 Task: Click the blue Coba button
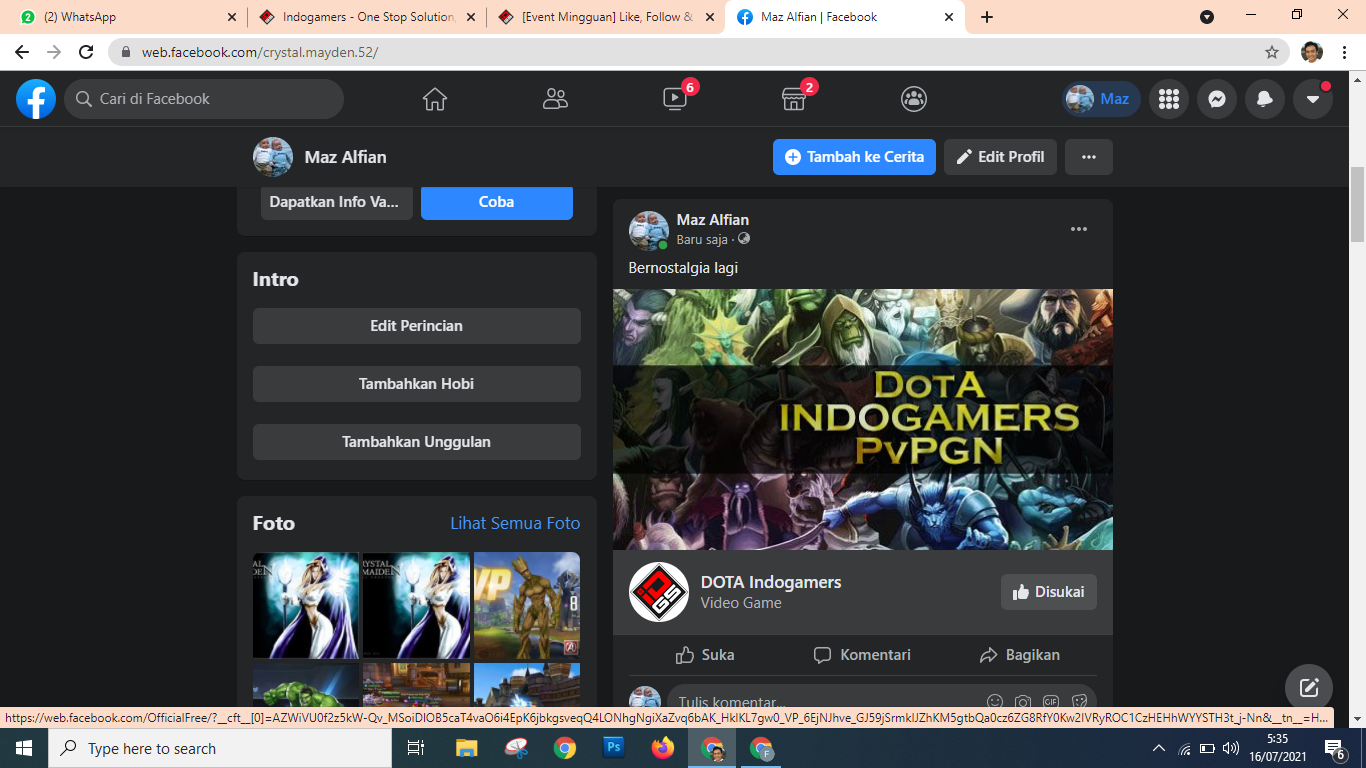click(497, 202)
